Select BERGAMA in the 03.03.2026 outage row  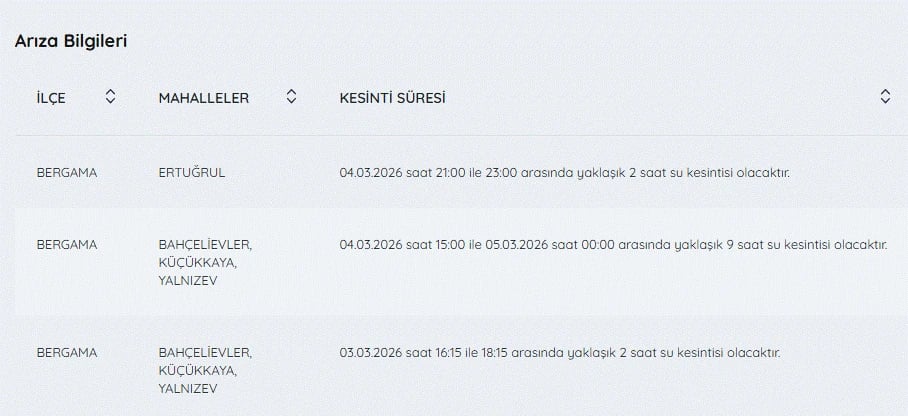coord(67,353)
